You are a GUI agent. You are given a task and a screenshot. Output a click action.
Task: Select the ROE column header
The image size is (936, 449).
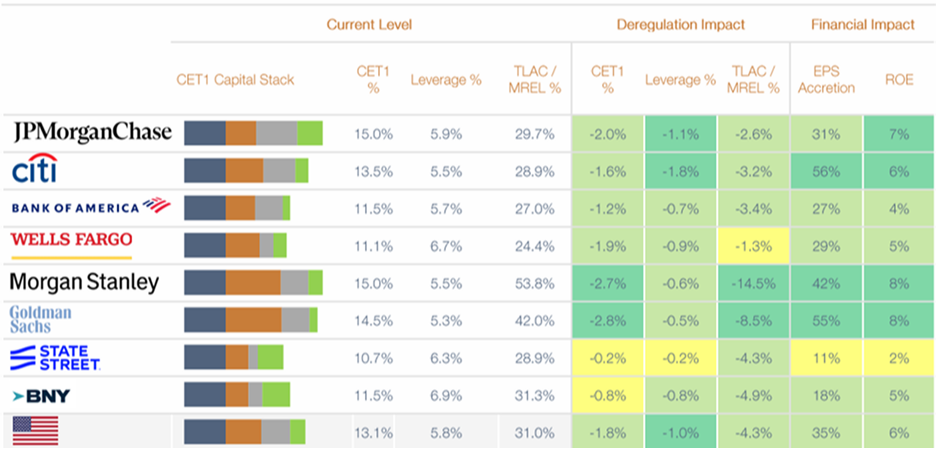click(x=898, y=80)
